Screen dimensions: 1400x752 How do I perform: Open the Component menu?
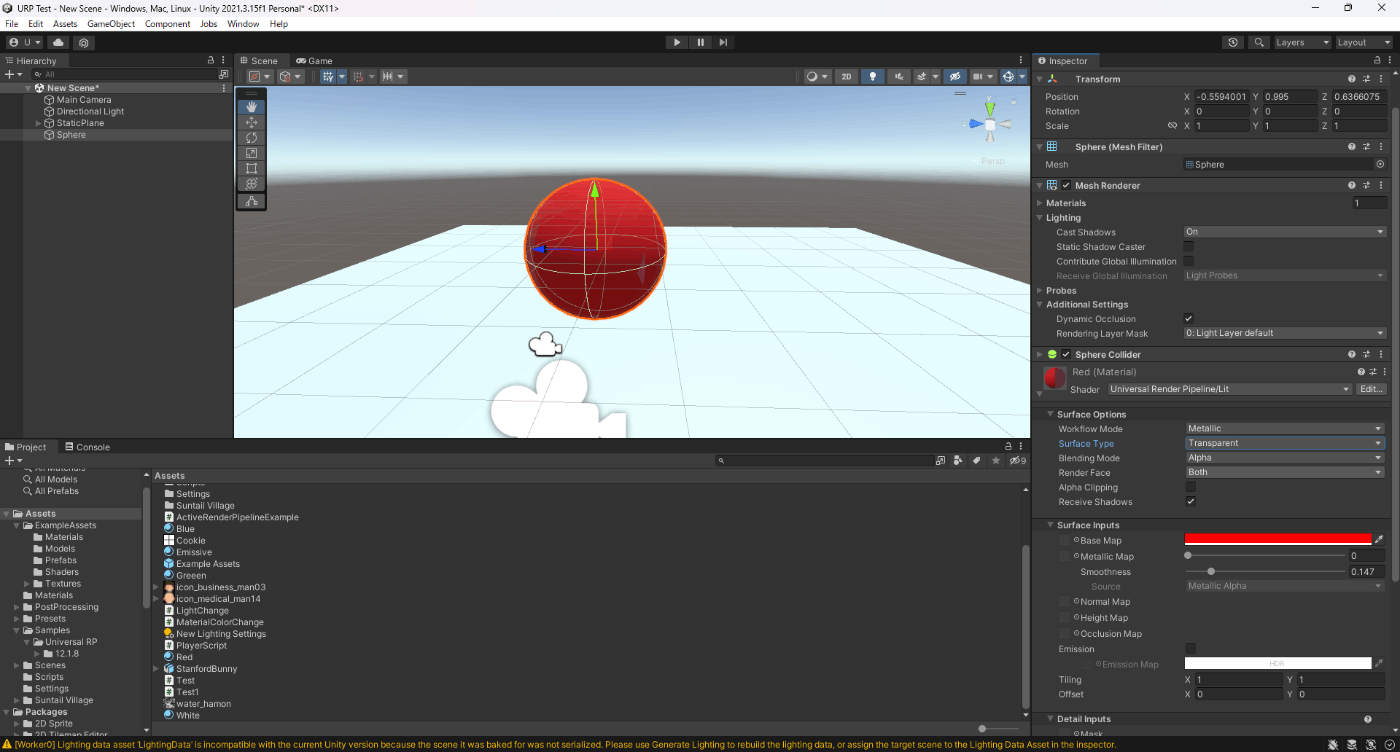click(x=167, y=24)
